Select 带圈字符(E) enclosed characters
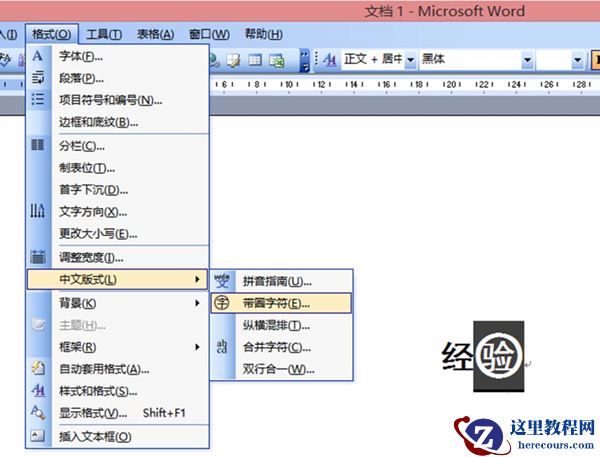The height and width of the screenshot is (457, 600). [x=281, y=304]
